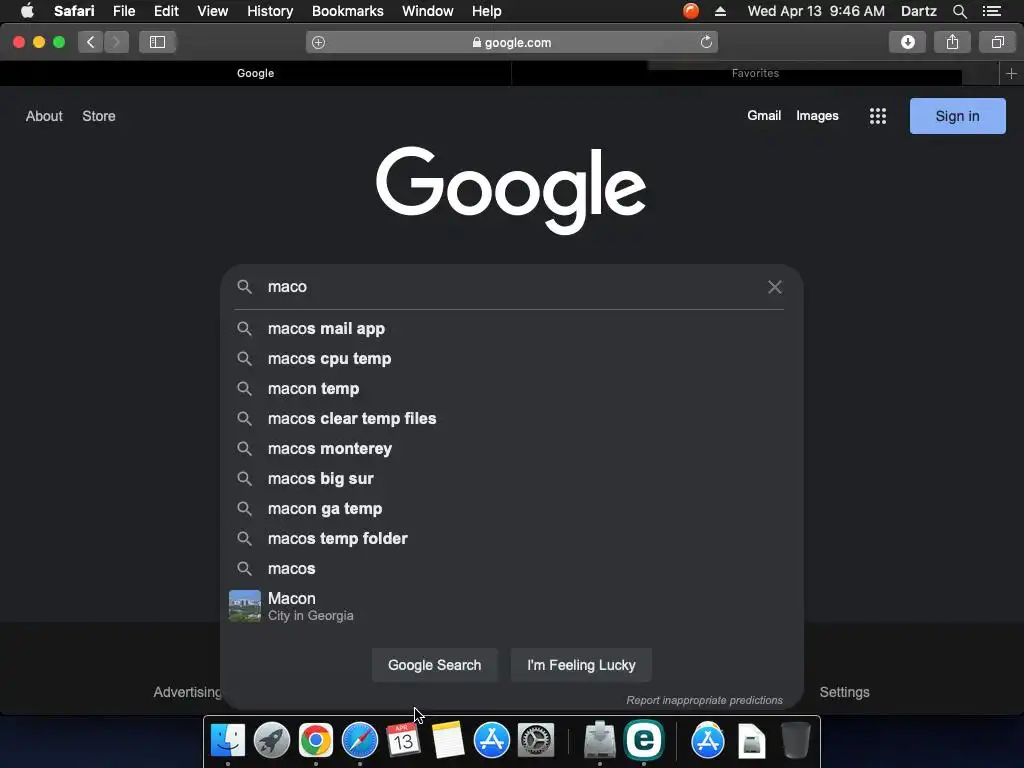Open Calendar icon showing 13 in Dock
Image resolution: width=1024 pixels, height=768 pixels.
pyautogui.click(x=404, y=741)
